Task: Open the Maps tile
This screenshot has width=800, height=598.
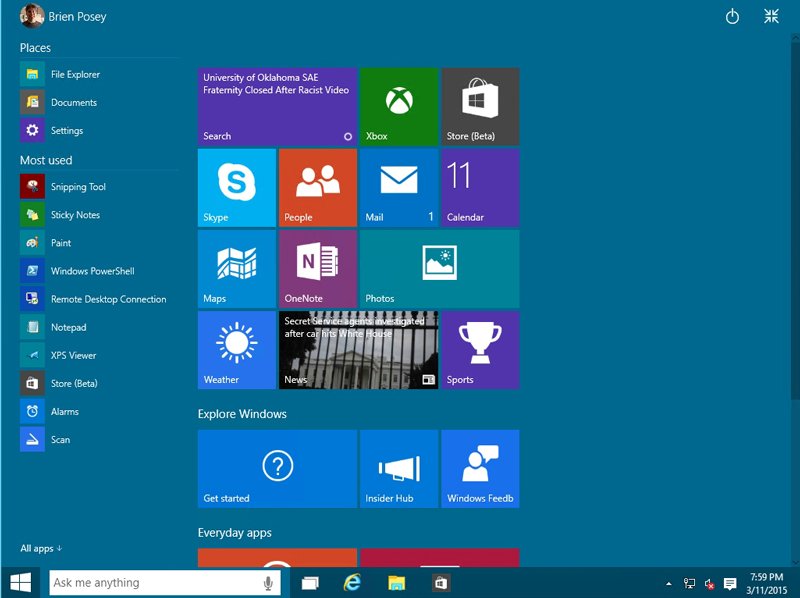Action: pos(237,269)
